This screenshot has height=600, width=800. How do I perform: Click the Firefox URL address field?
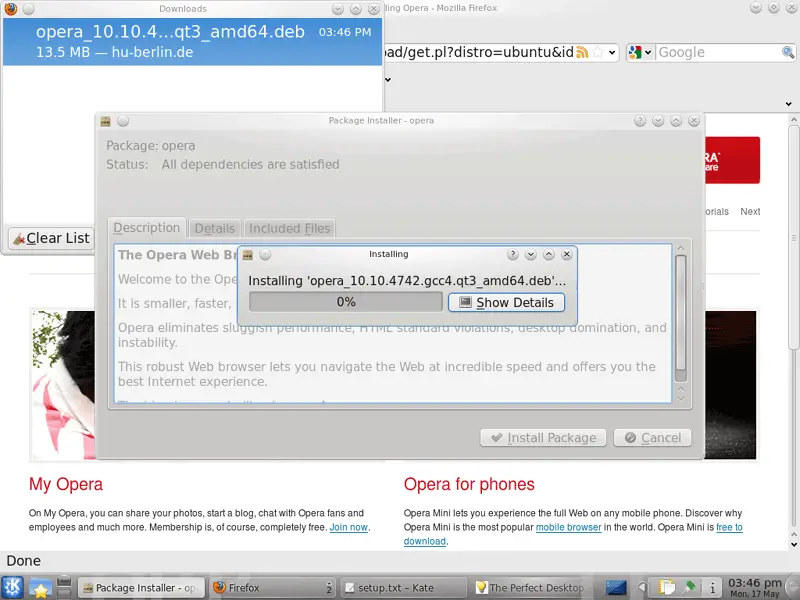[479, 52]
